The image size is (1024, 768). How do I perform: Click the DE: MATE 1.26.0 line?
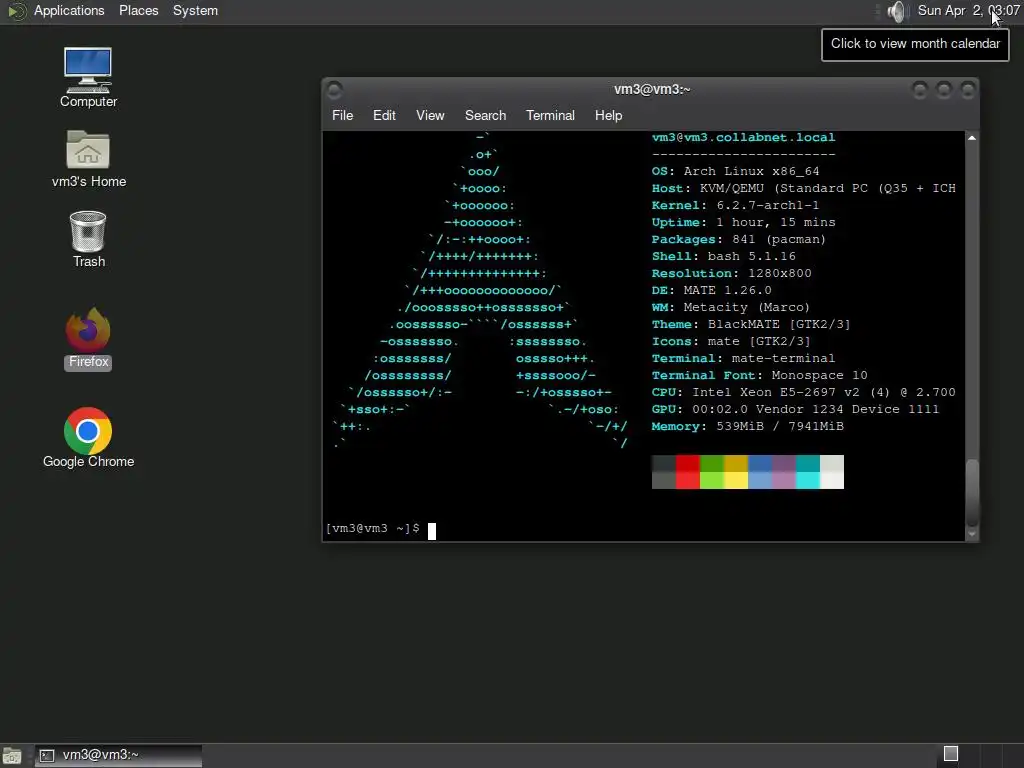coord(711,290)
